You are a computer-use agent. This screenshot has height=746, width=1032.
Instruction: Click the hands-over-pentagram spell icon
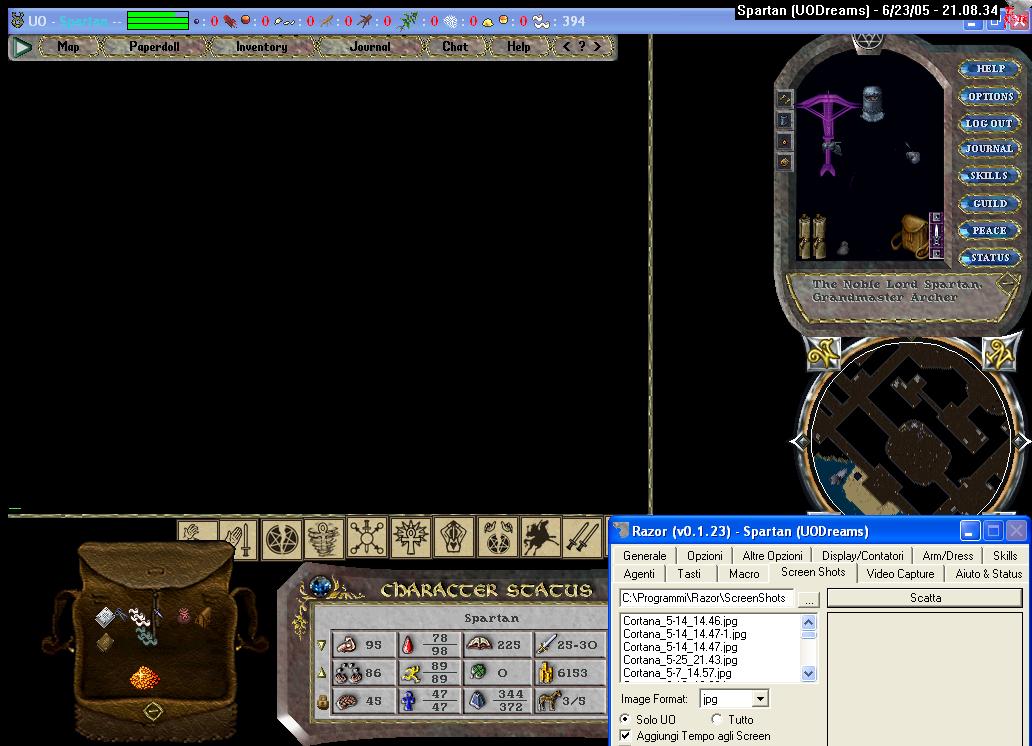497,537
